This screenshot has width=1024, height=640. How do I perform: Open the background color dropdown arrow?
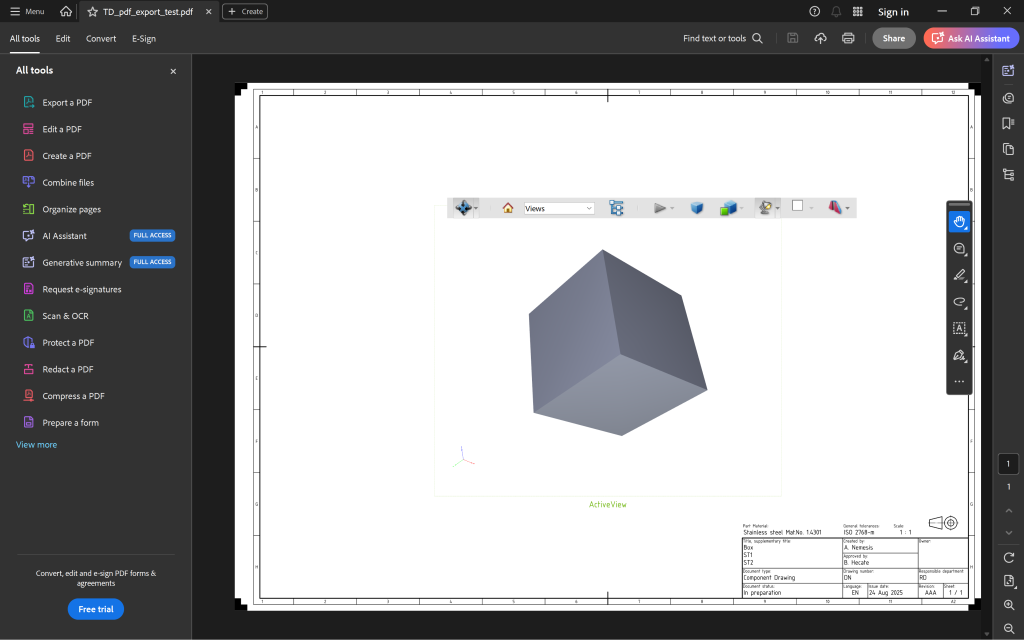[x=810, y=208]
